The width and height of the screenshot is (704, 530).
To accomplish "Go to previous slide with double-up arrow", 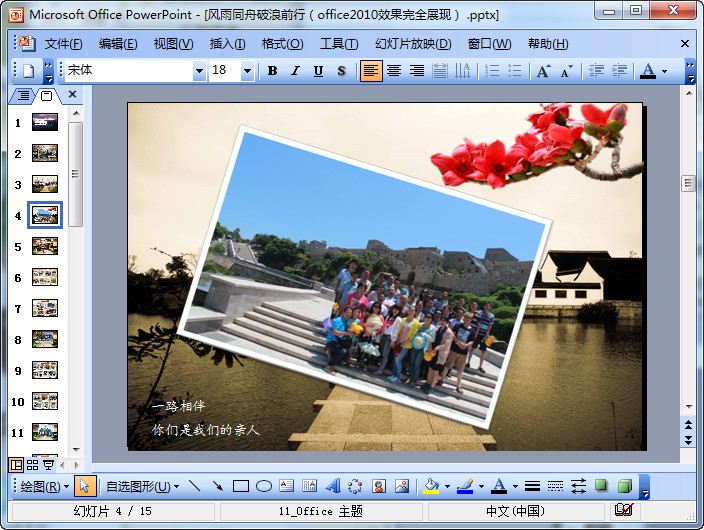I will [x=688, y=424].
